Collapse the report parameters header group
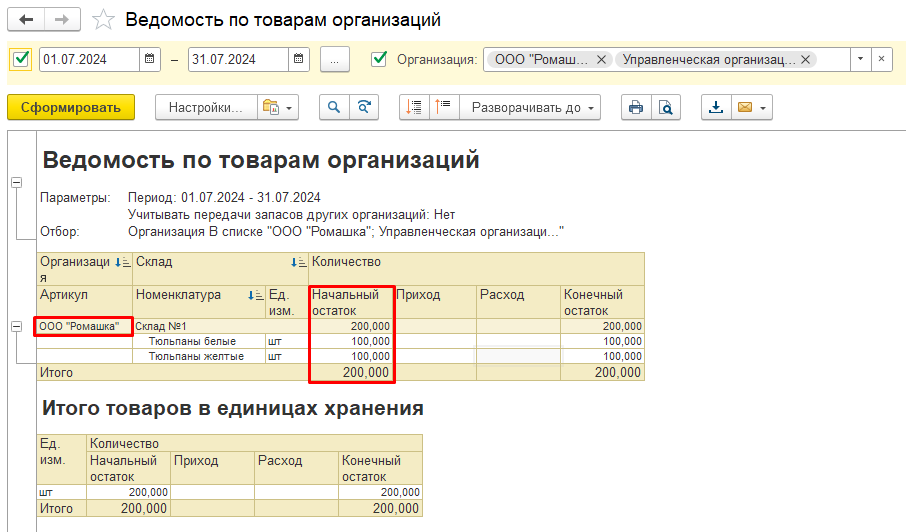 (x=16, y=182)
